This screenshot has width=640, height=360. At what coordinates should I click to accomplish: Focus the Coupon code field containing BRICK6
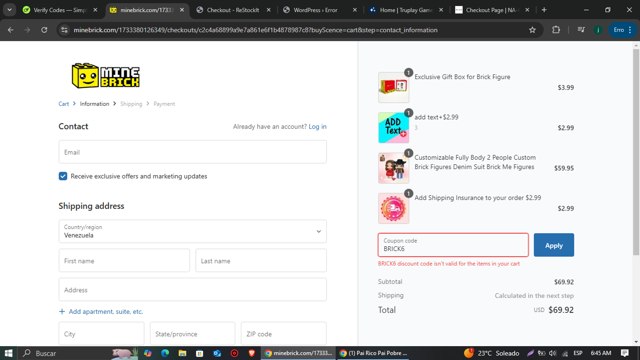pyautogui.click(x=453, y=245)
